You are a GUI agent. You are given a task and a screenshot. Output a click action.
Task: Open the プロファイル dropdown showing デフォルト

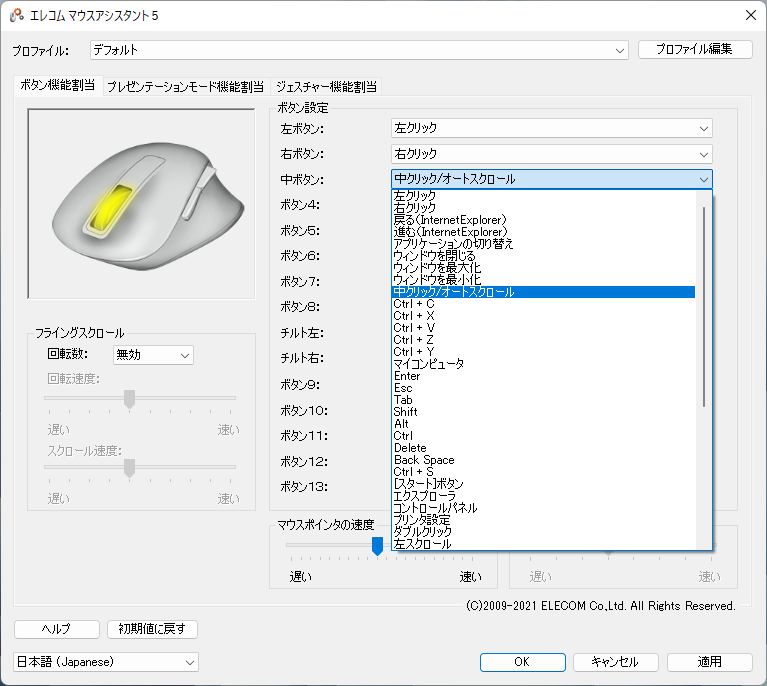[359, 50]
